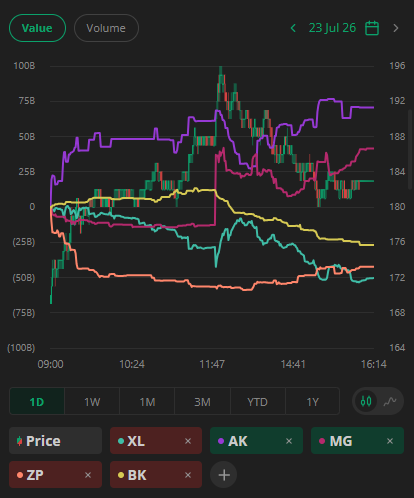Select the YTD time range
This screenshot has height=498, width=414.
[257, 402]
